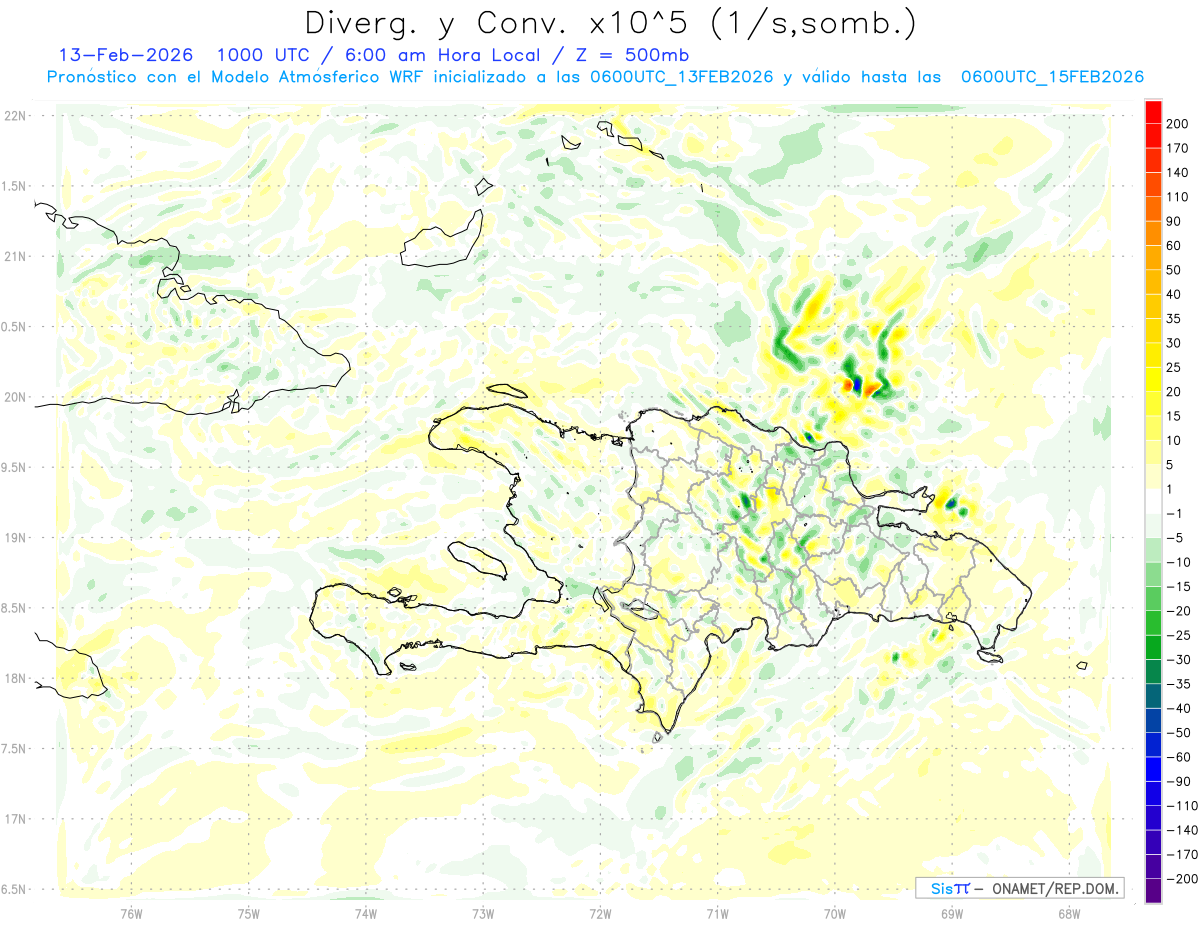Click the '0.5N' latitude label
This screenshot has width=1200, height=927.
click(15, 327)
